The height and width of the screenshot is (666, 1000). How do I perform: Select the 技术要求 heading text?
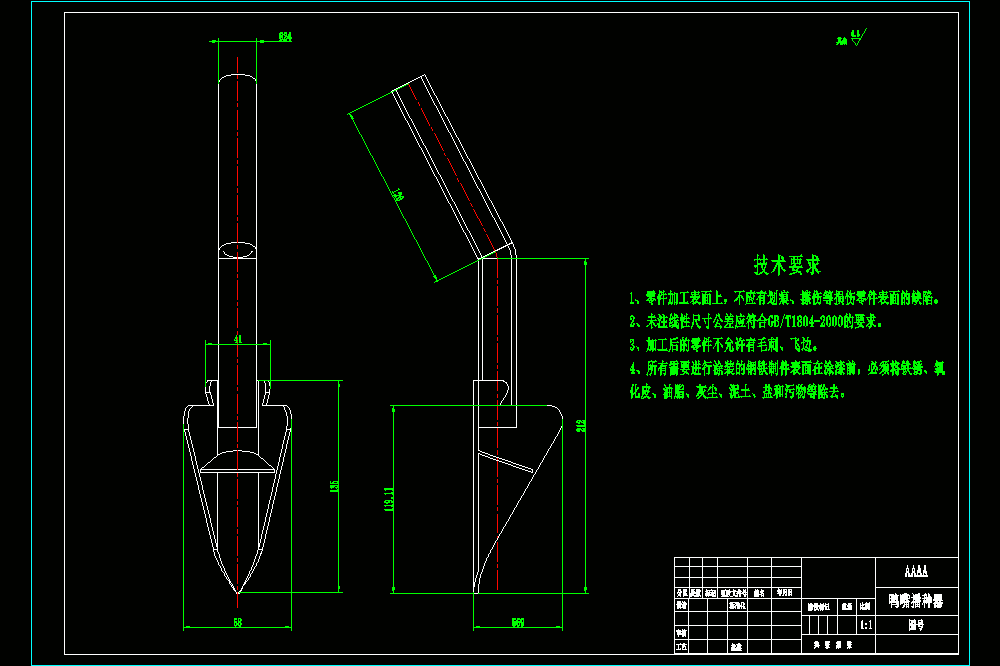tap(787, 265)
